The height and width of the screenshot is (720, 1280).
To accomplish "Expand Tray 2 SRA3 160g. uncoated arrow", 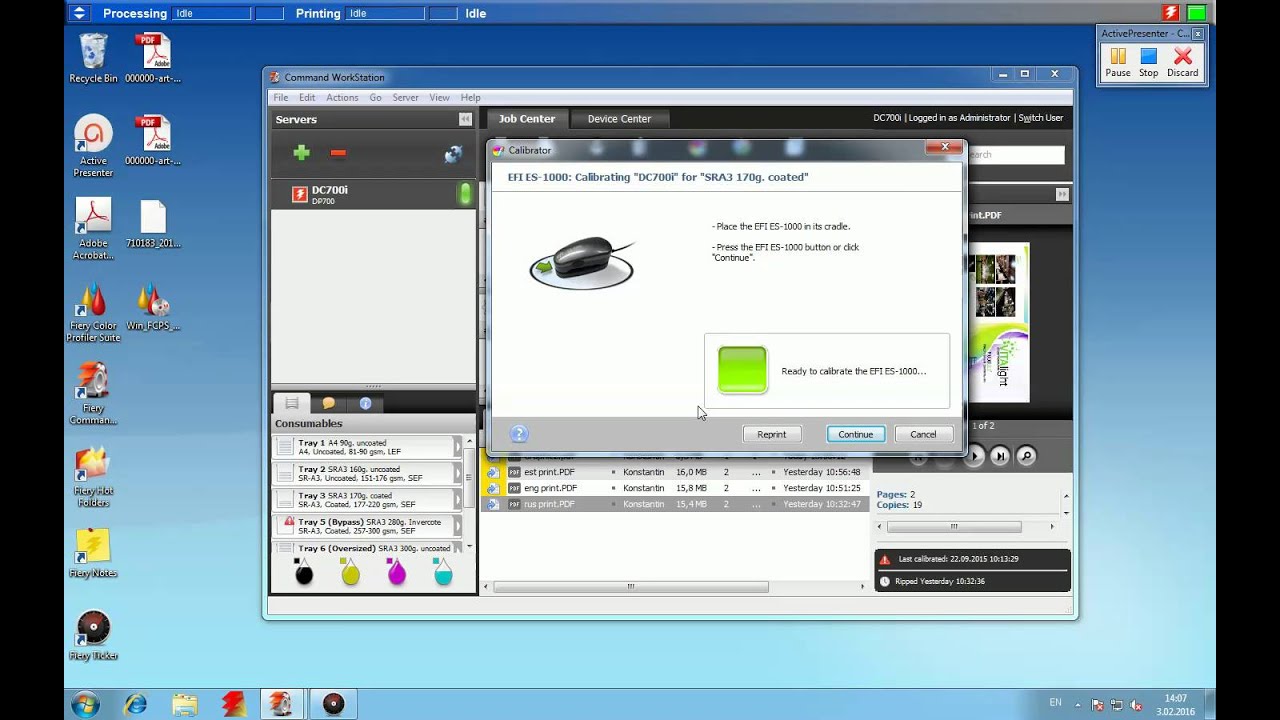I will [458, 473].
